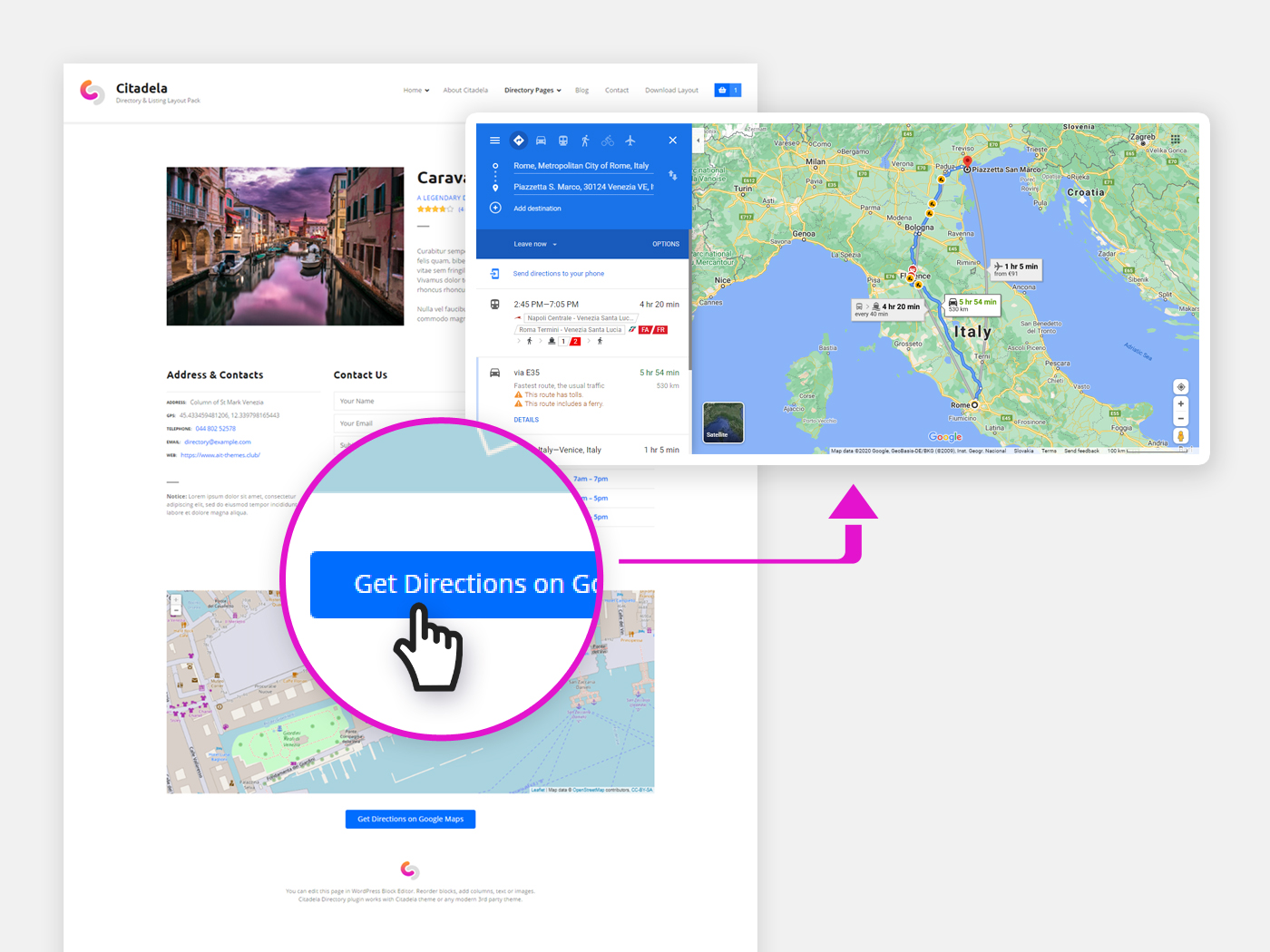Click the add destination plus icon
Screen dimensions: 1270x952
[x=495, y=208]
